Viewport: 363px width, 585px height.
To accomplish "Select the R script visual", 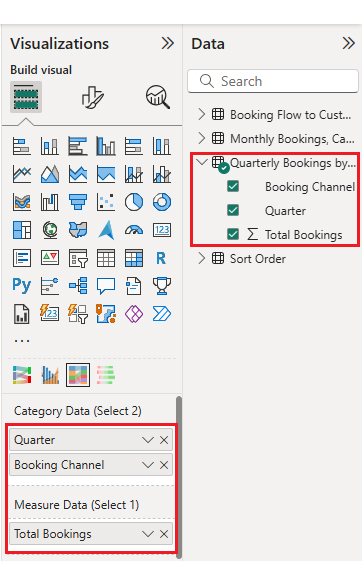I will click(162, 258).
